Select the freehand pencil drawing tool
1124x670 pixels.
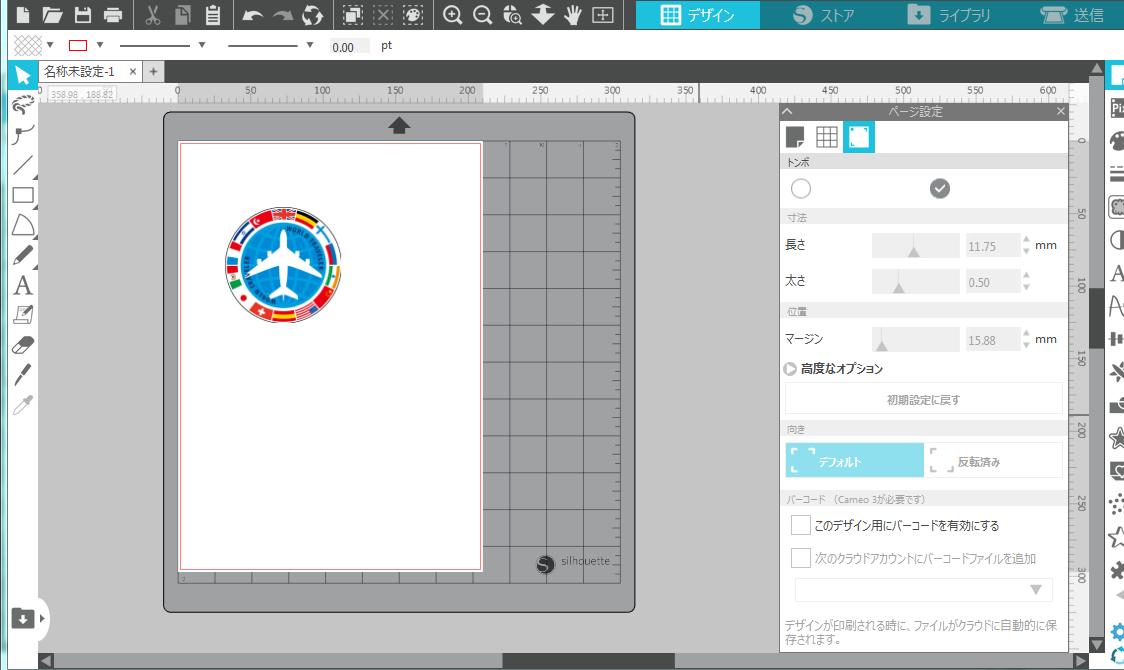[x=23, y=255]
